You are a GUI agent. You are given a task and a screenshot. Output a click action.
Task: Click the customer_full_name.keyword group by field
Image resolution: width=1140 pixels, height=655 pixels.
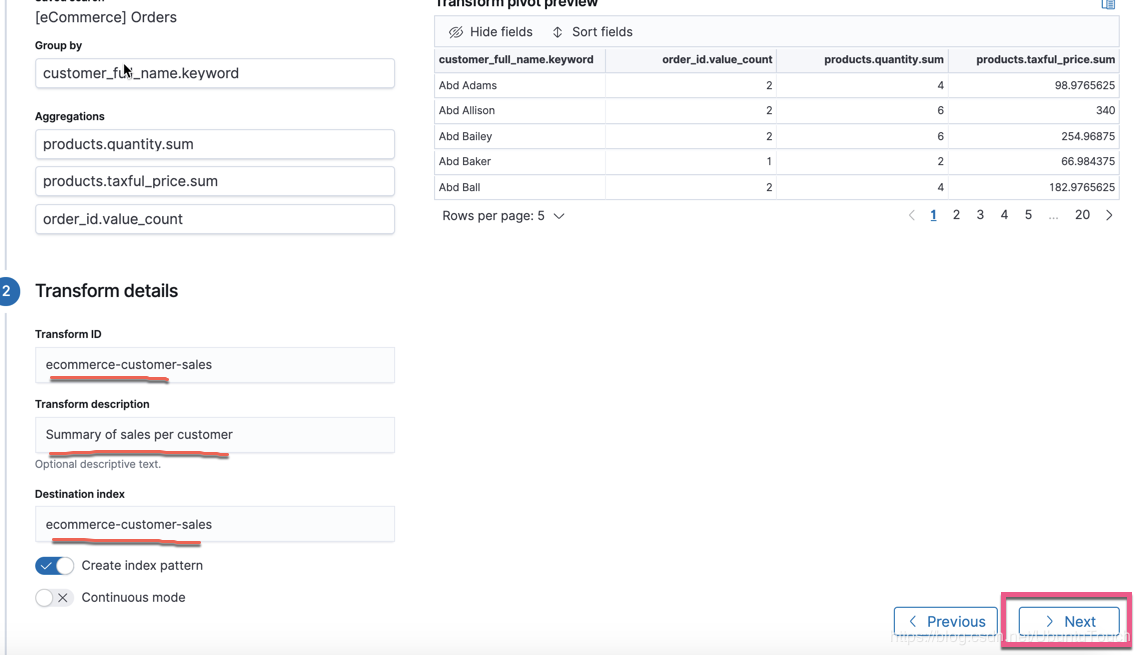[214, 73]
